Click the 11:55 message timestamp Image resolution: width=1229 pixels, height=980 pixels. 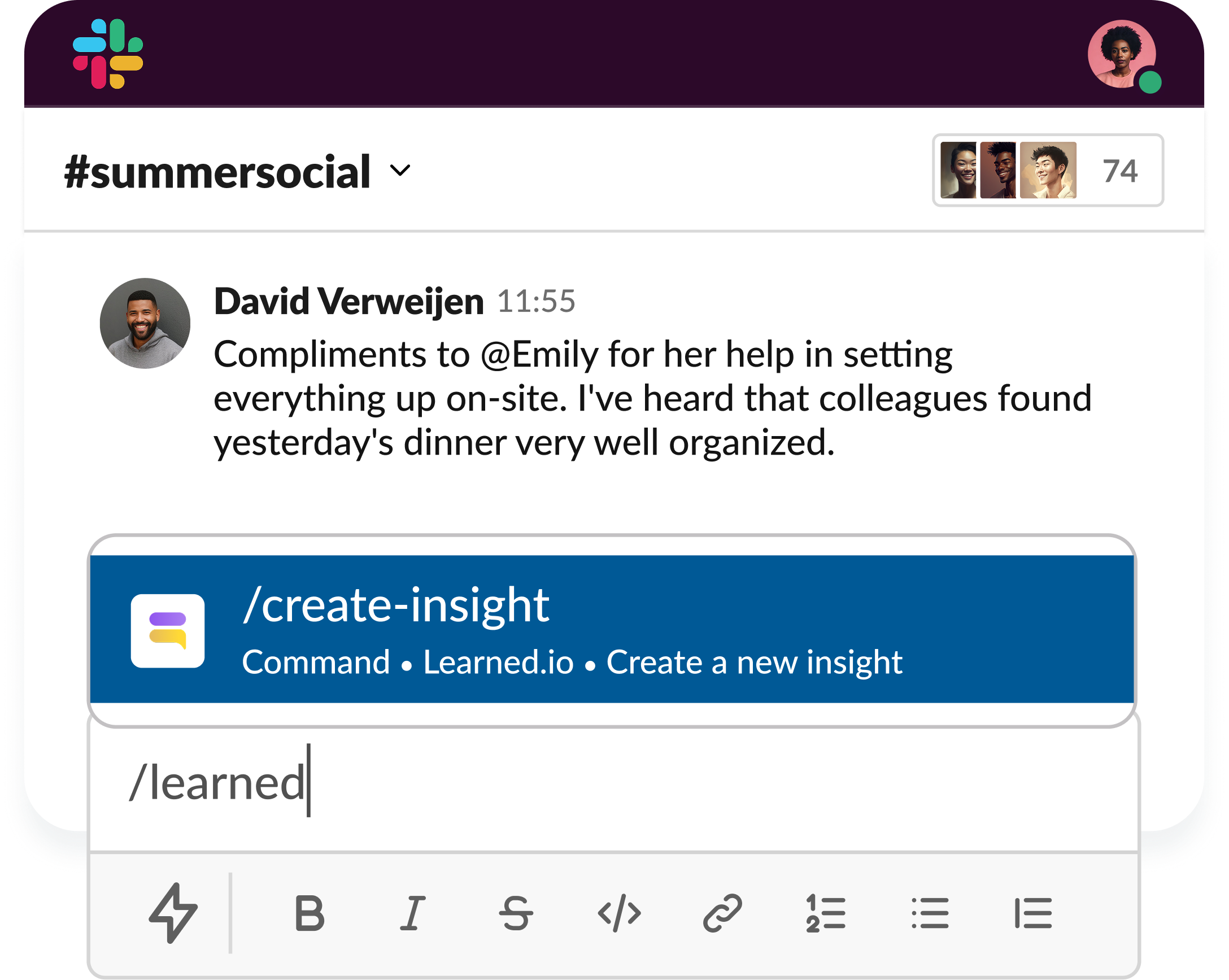pyautogui.click(x=537, y=302)
